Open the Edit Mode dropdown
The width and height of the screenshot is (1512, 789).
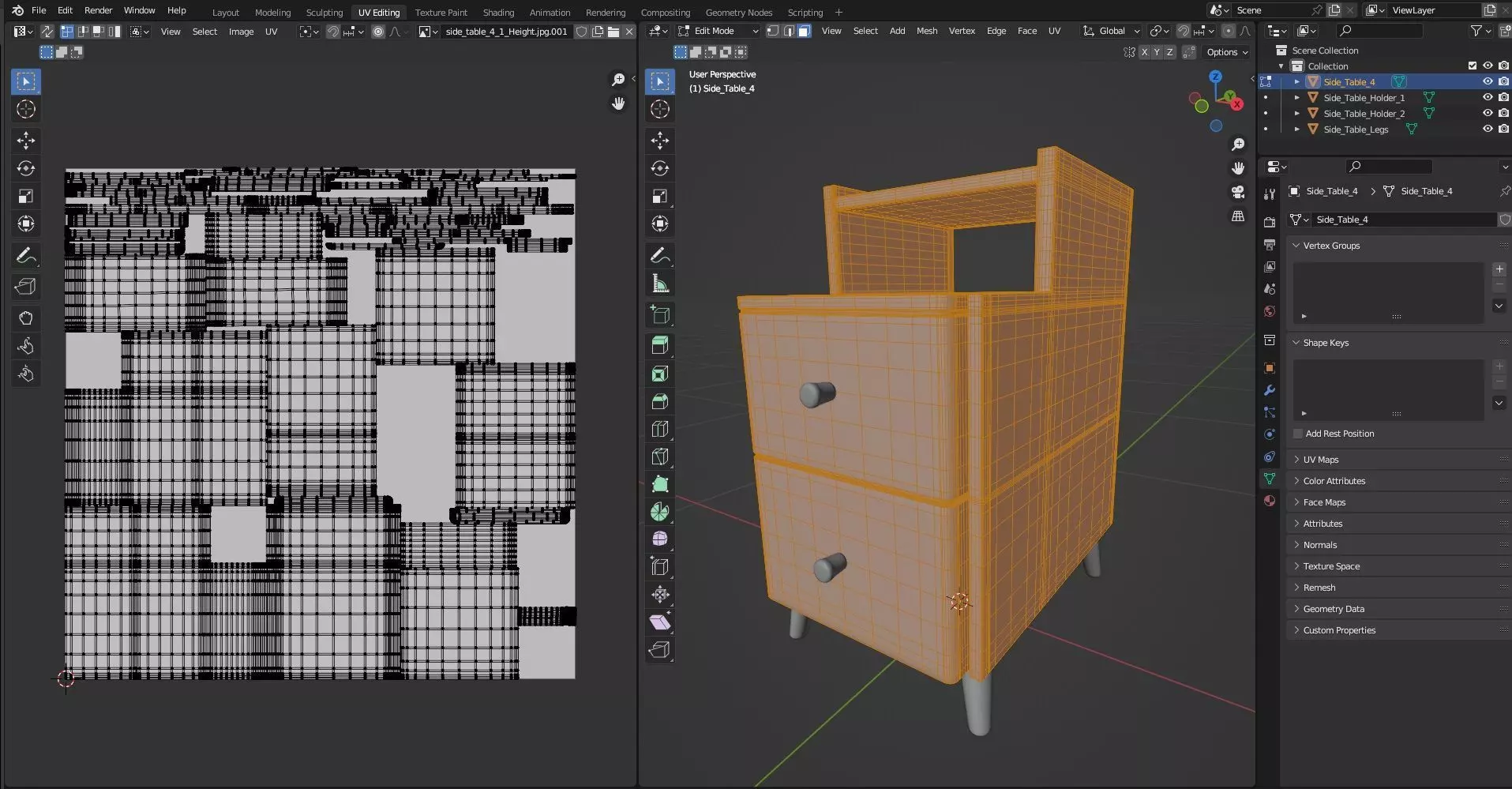click(717, 31)
